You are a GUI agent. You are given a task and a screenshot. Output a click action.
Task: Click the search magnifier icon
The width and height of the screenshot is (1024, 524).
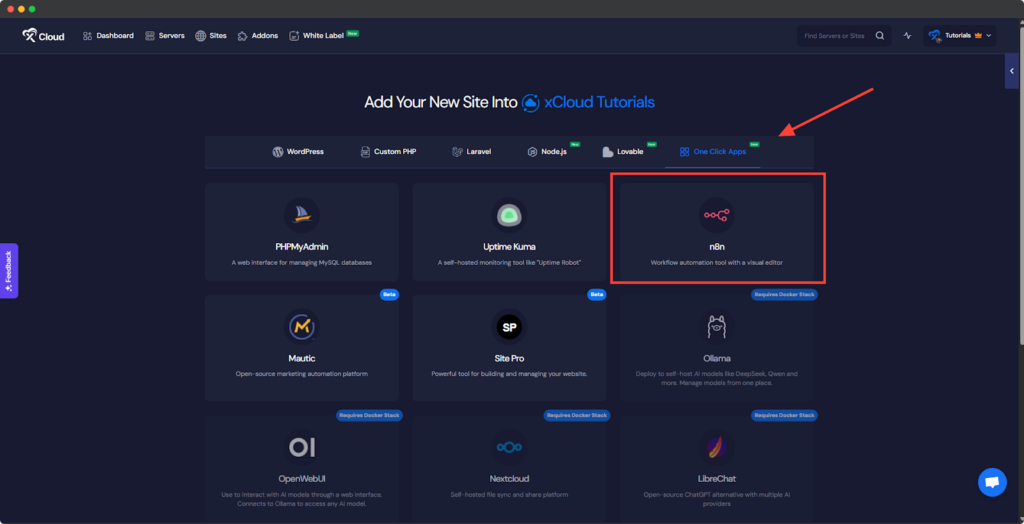coord(880,36)
